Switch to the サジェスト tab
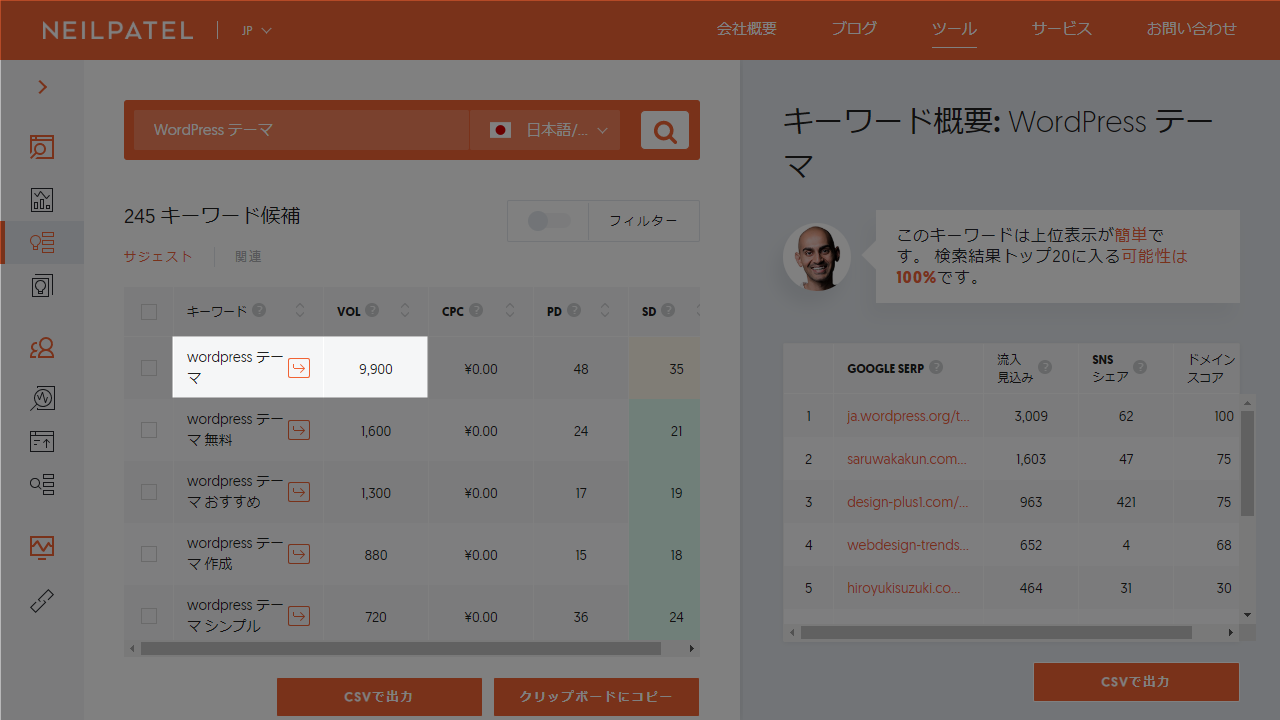Image resolution: width=1280 pixels, height=720 pixels. (x=158, y=257)
